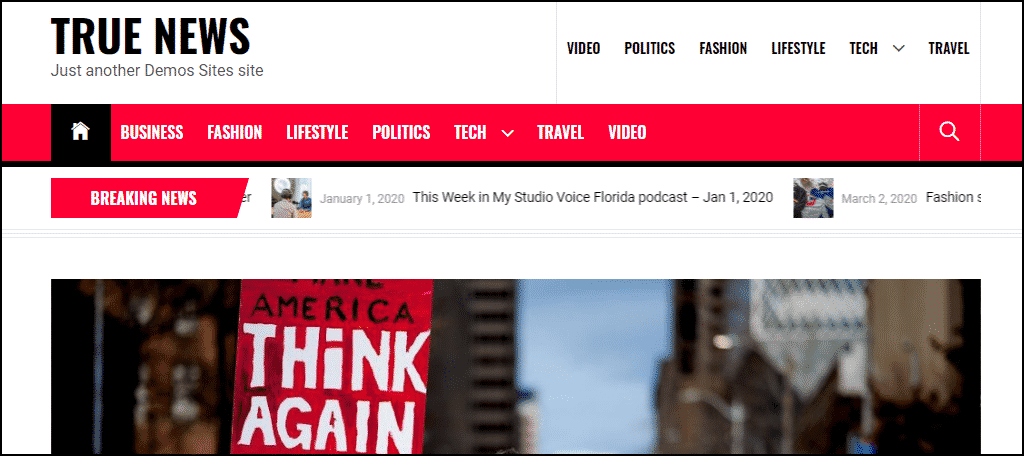Click Video in the top header menu
Image resolution: width=1024 pixels, height=456 pixels.
click(583, 48)
